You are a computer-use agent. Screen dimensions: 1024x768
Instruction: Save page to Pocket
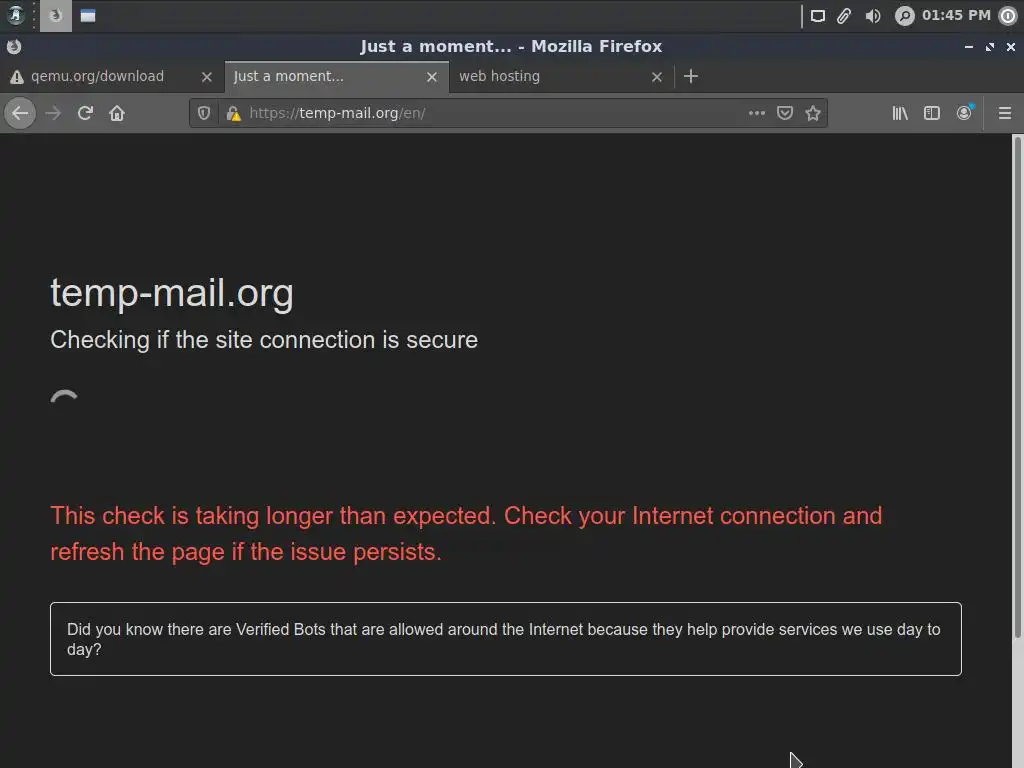[x=785, y=113]
